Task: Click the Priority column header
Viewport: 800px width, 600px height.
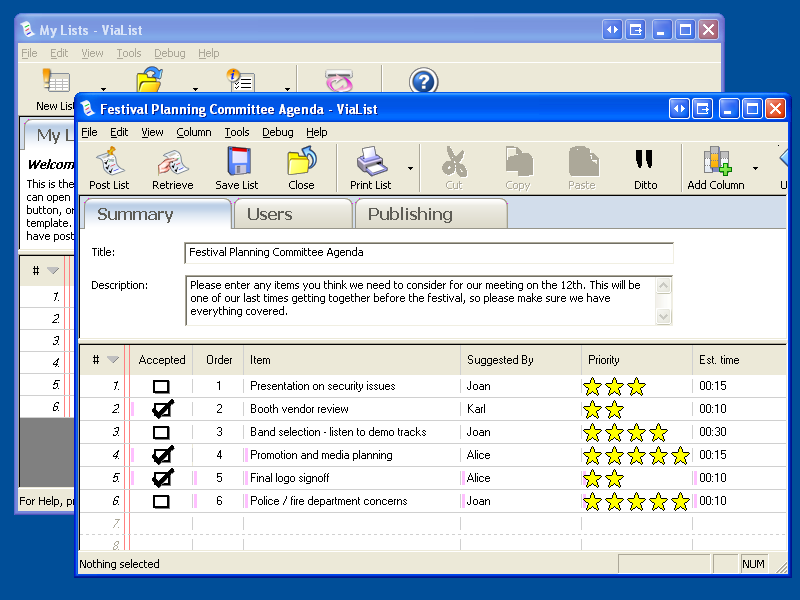Action: point(637,360)
